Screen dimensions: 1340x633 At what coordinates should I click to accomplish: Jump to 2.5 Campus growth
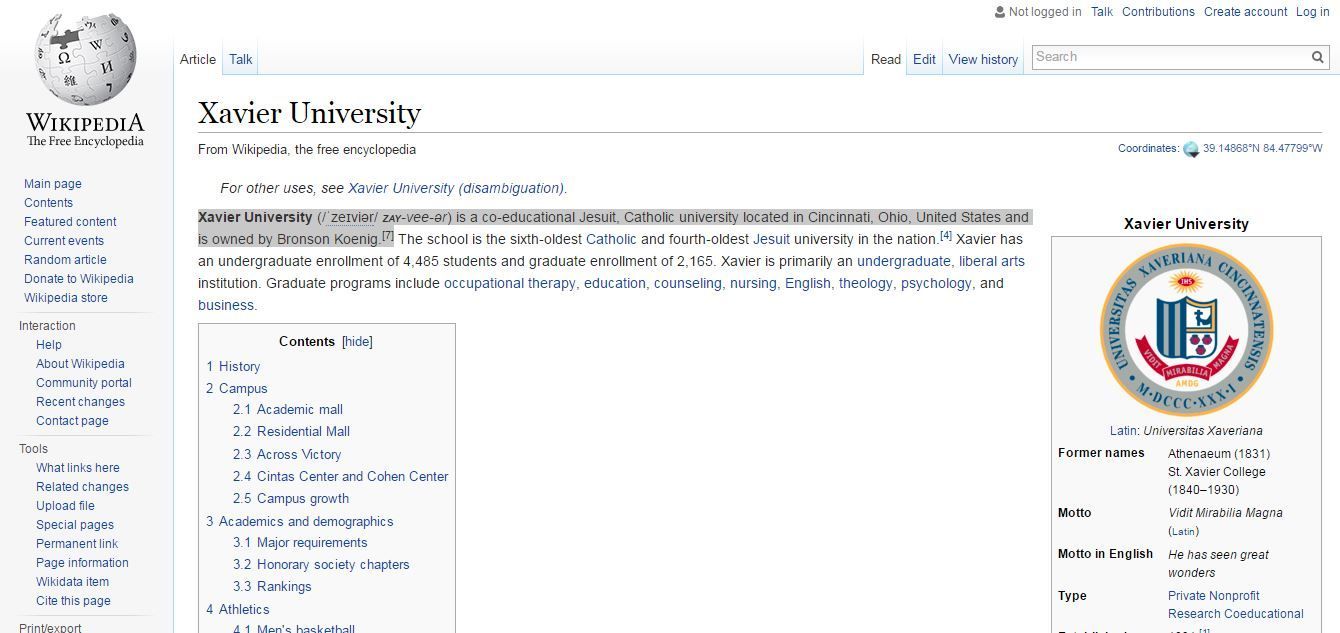291,499
